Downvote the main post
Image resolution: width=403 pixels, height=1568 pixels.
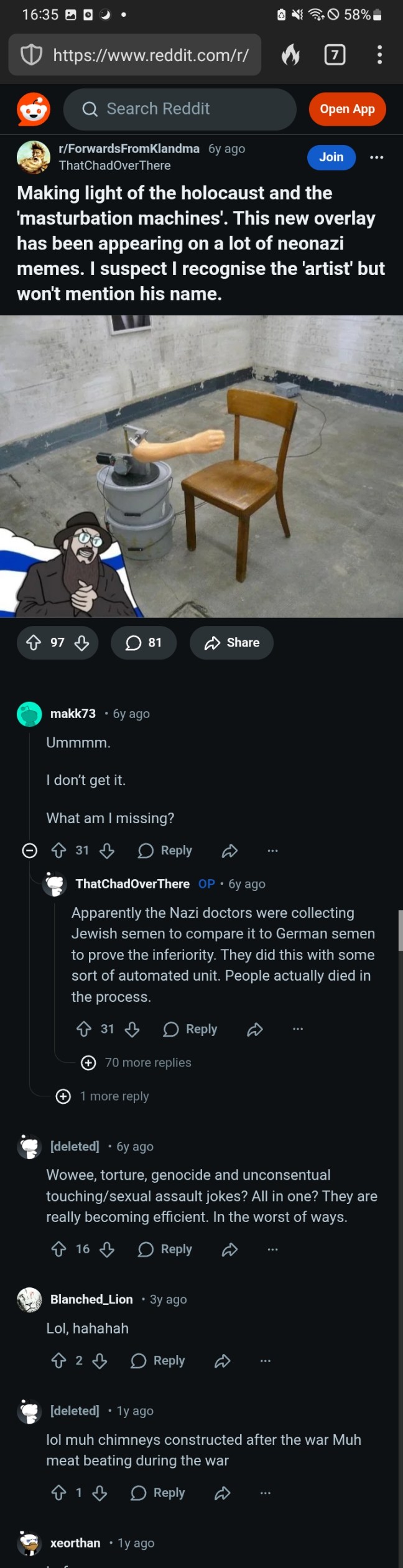[81, 643]
